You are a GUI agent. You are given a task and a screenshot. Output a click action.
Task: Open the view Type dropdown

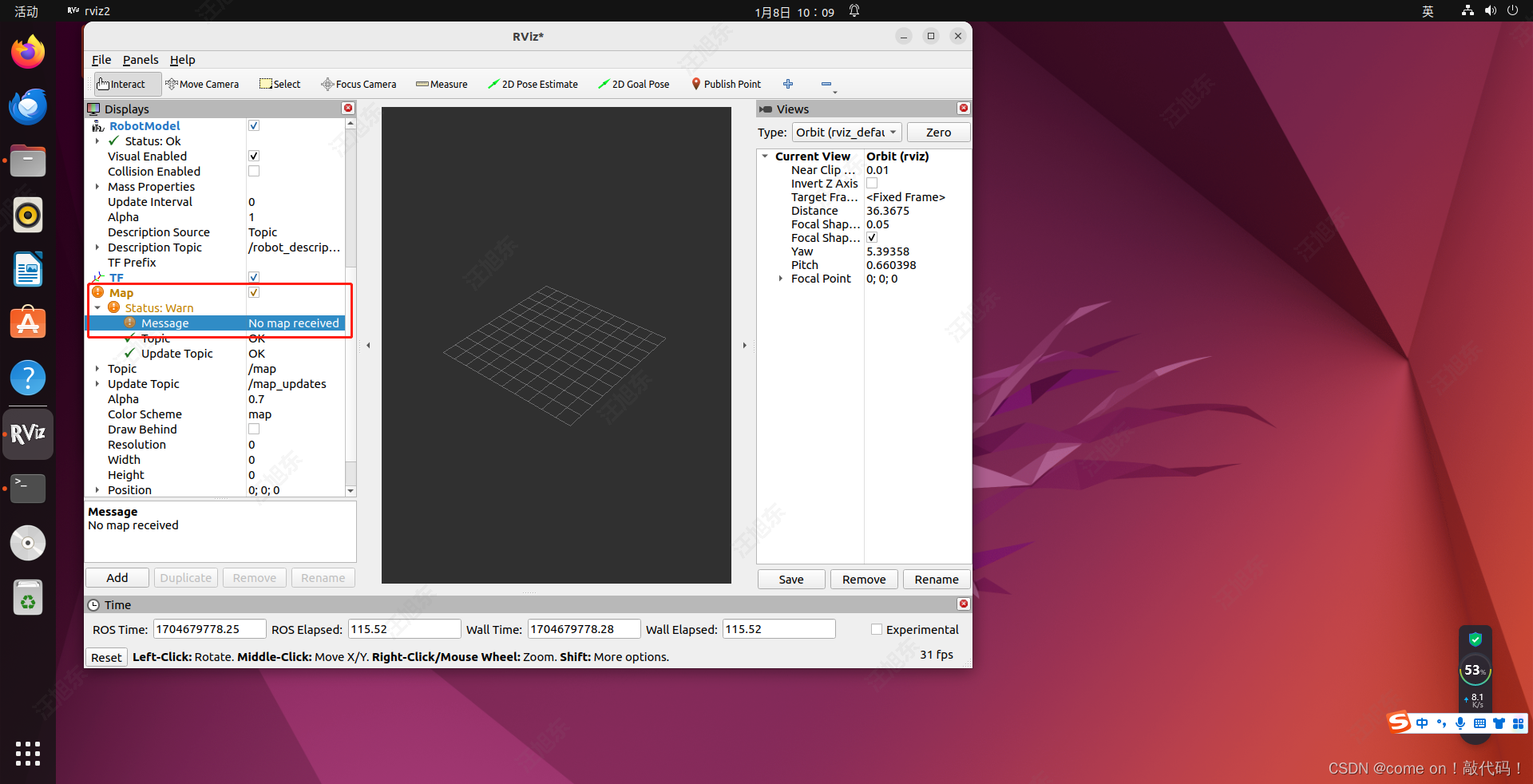click(x=846, y=132)
